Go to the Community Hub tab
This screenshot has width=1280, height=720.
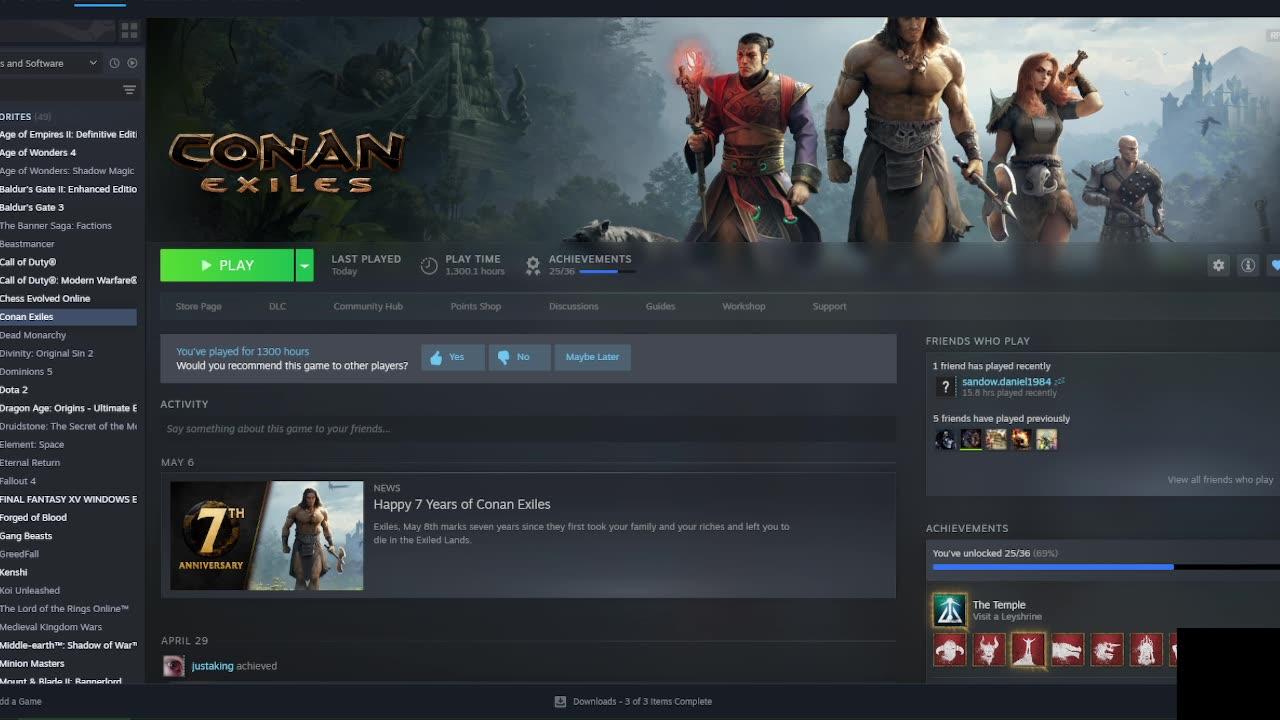368,307
